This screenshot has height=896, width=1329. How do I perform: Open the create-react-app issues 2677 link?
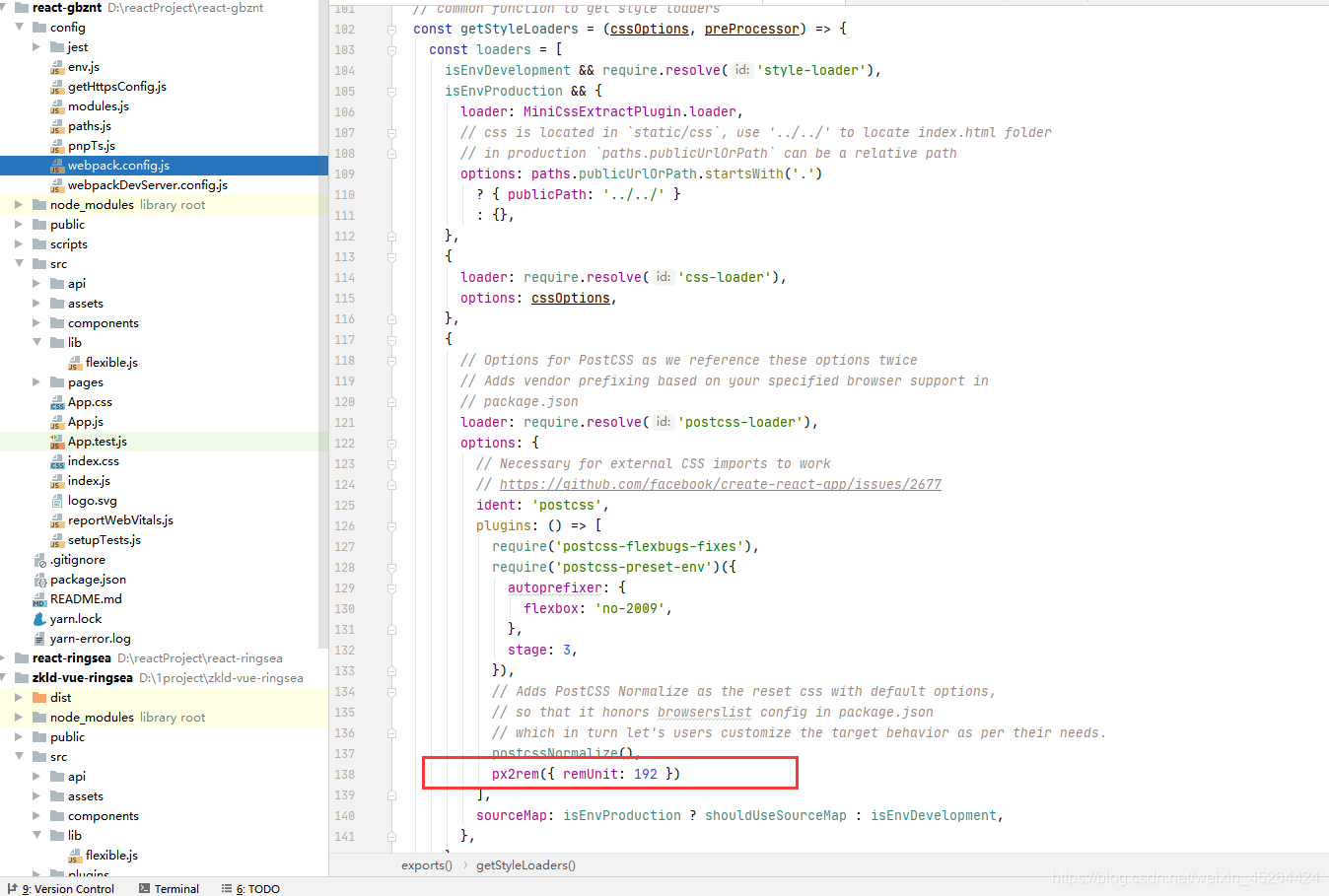(x=720, y=485)
